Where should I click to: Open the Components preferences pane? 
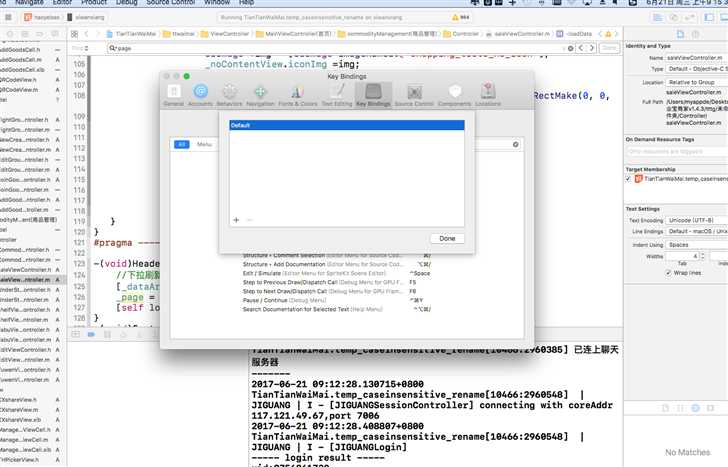pos(455,95)
